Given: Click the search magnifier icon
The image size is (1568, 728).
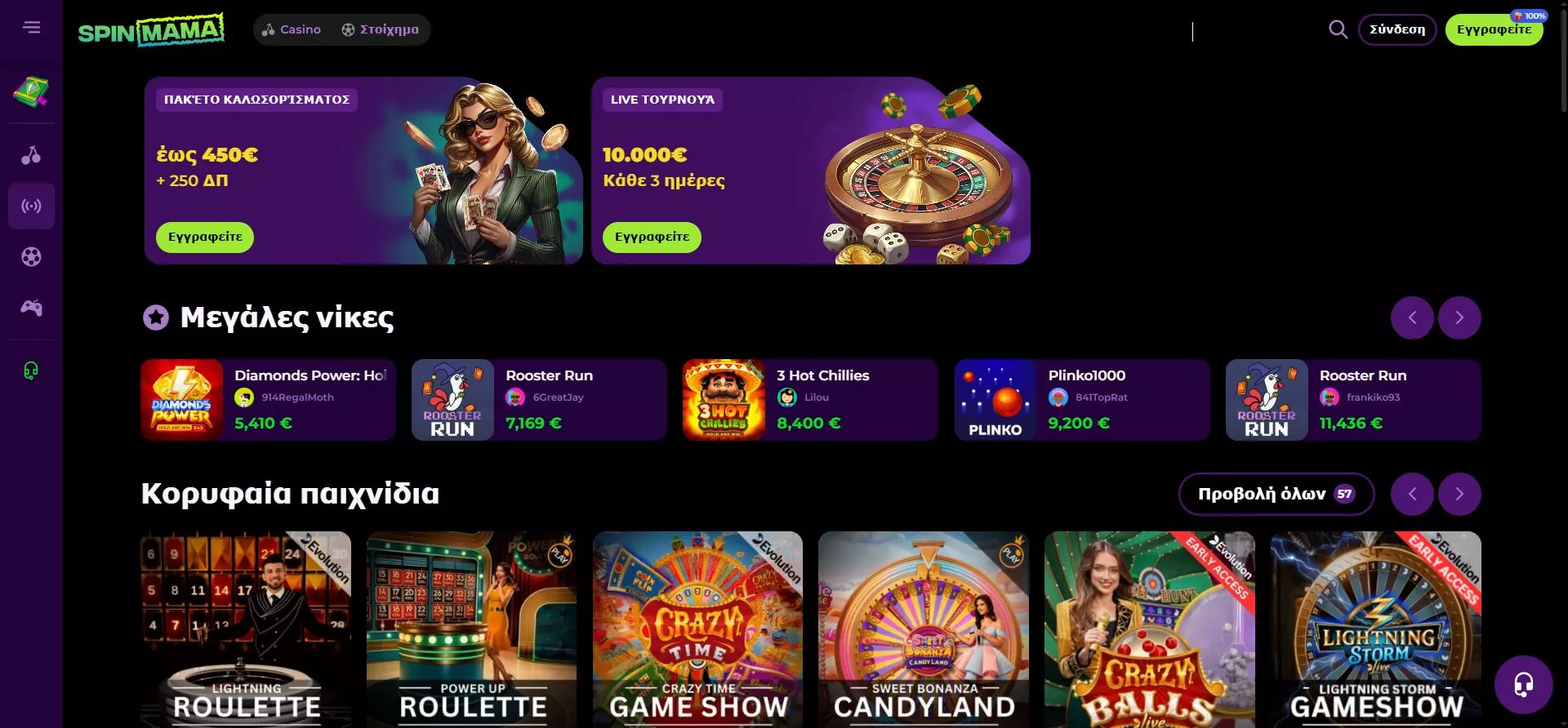Looking at the screenshot, I should click(1338, 30).
